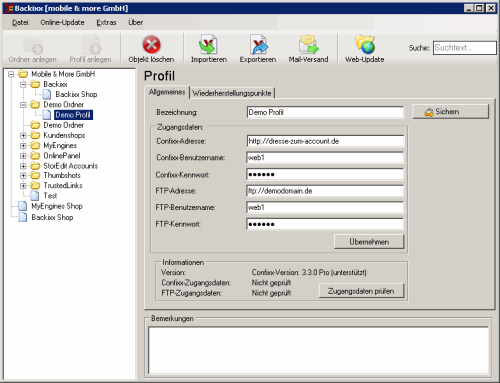Click Zugangsdaten prüfen button
Viewport: 500px width, 383px height.
click(x=361, y=291)
